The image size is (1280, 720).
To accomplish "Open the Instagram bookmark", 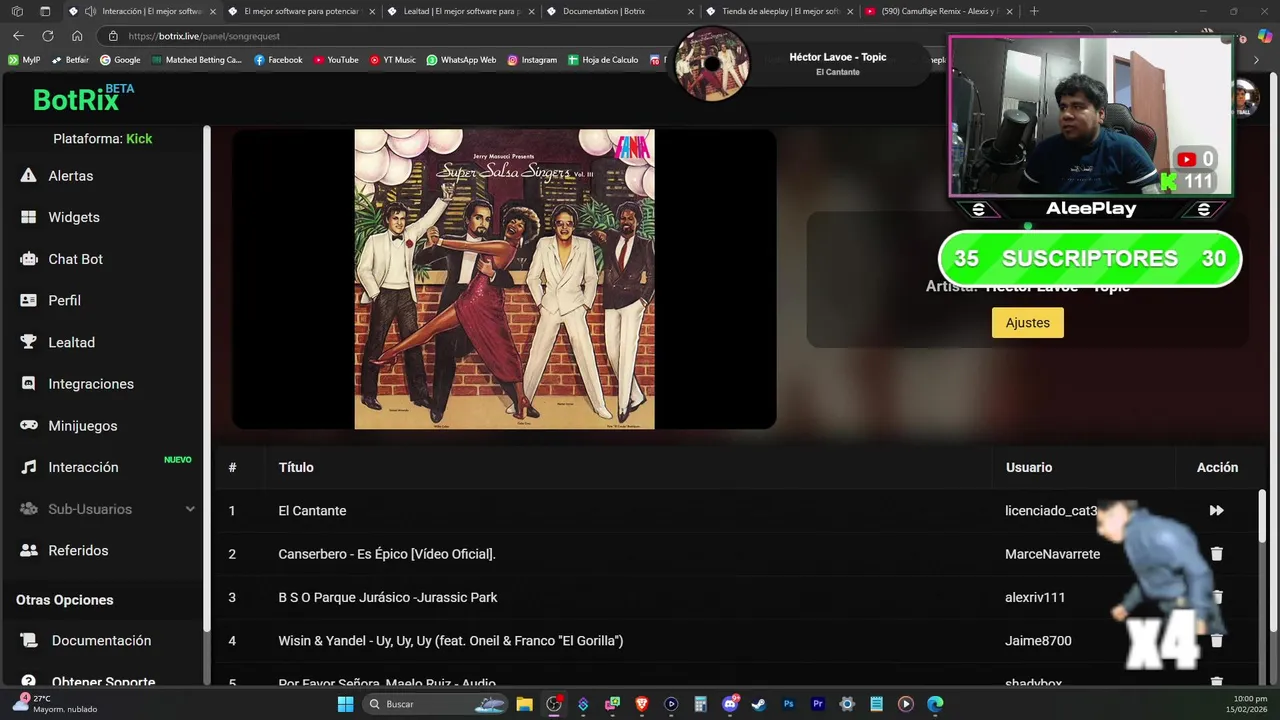I will [532, 60].
